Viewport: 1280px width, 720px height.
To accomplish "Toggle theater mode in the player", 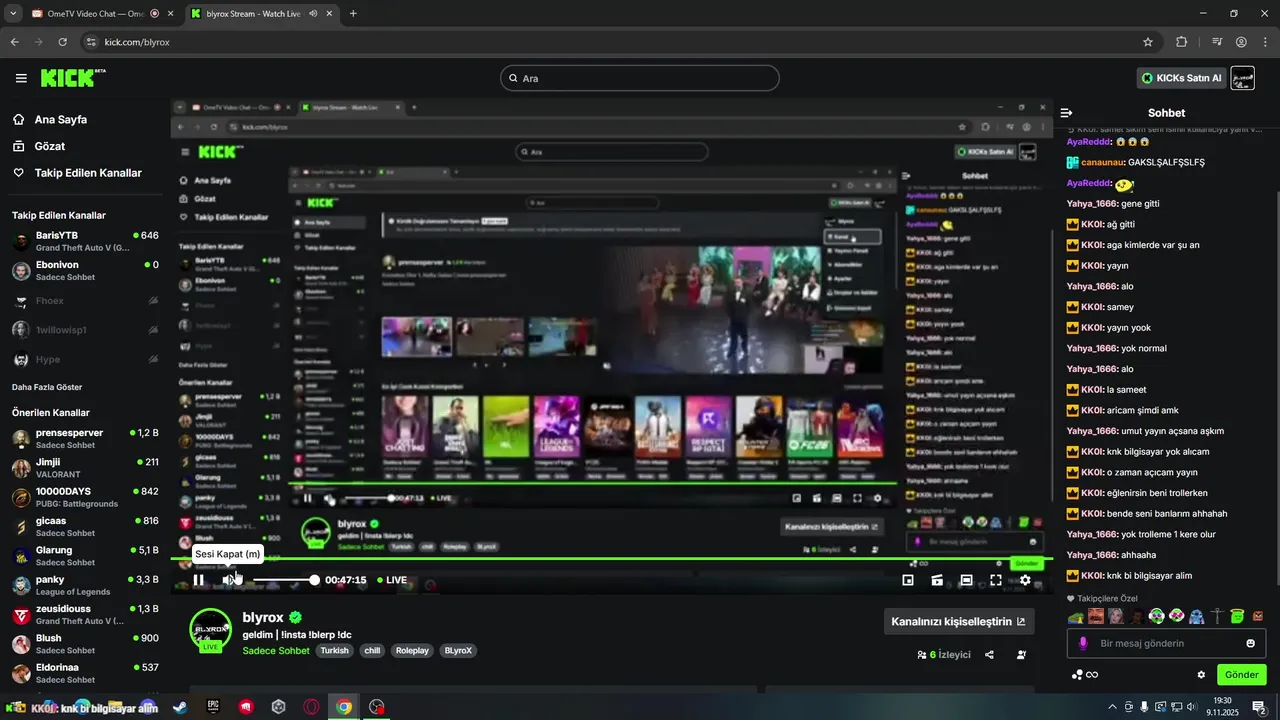I will (966, 580).
